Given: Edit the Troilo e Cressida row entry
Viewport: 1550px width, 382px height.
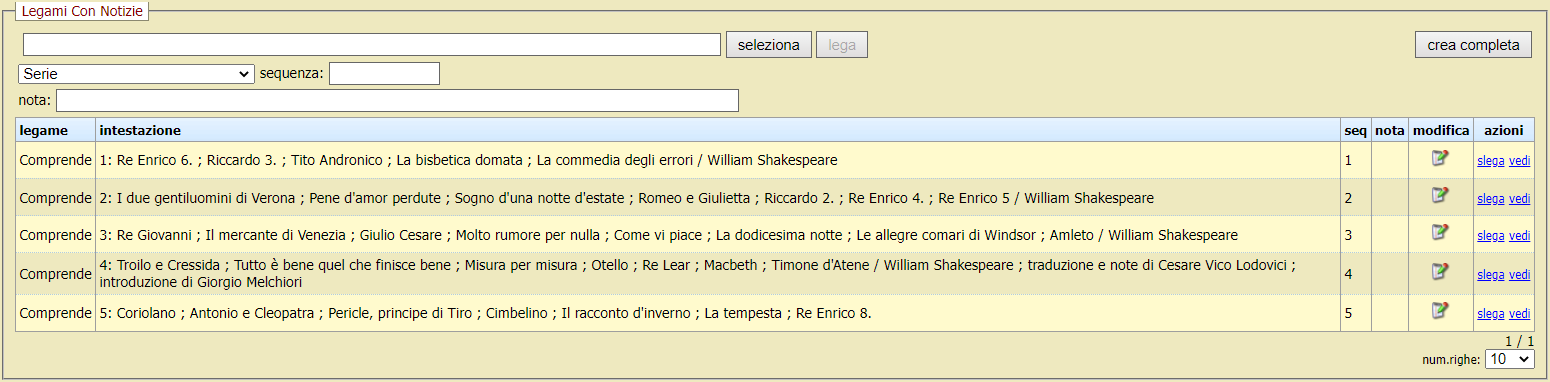Looking at the screenshot, I should pos(1440,272).
